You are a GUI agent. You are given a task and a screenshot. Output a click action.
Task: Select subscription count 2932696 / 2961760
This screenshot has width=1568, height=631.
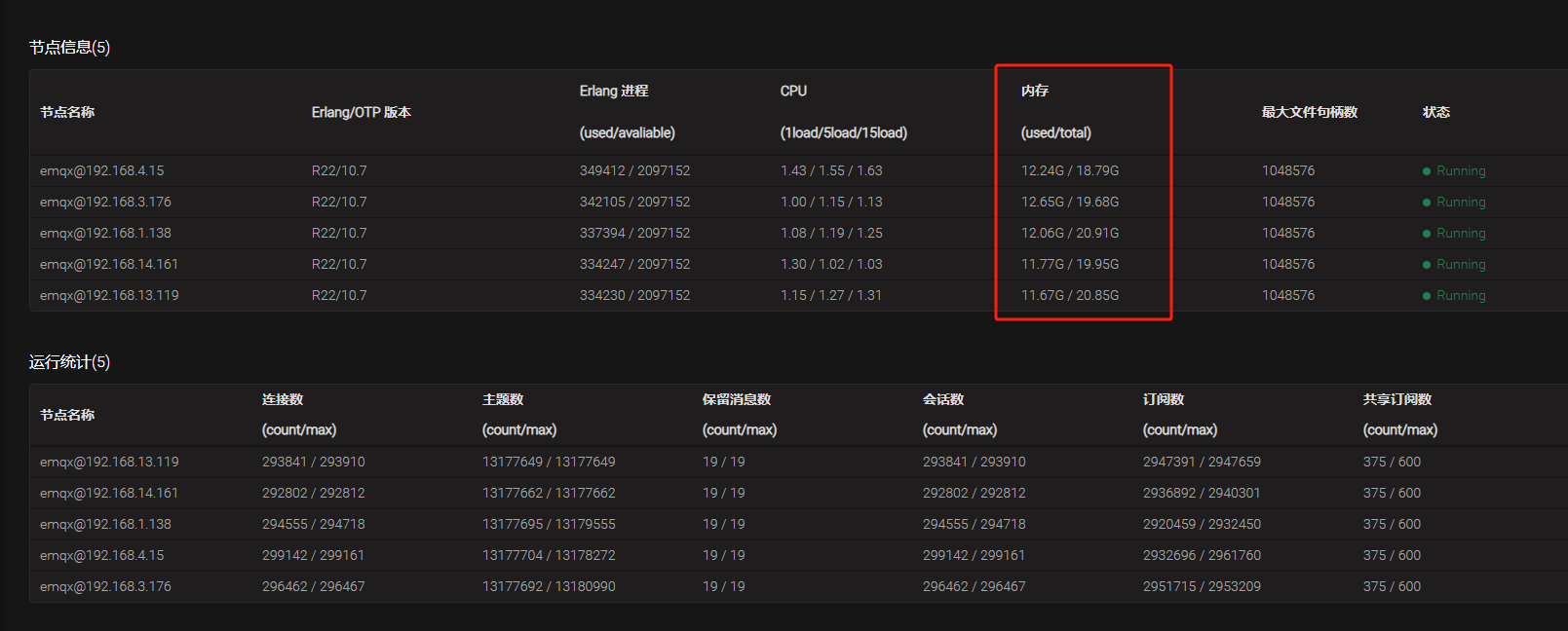[x=1202, y=555]
